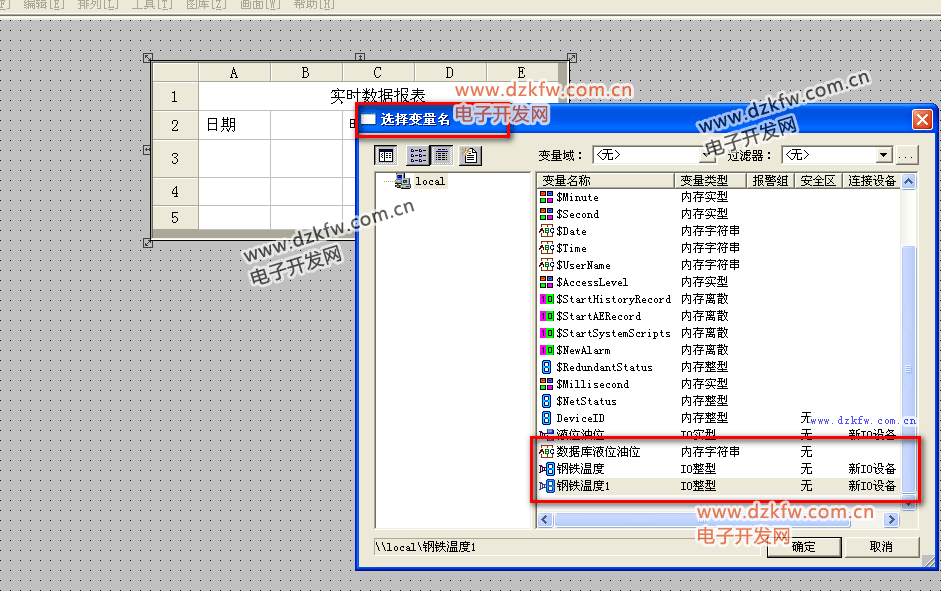Click the first tree-view toolbar icon
The width and height of the screenshot is (941, 591).
386,155
